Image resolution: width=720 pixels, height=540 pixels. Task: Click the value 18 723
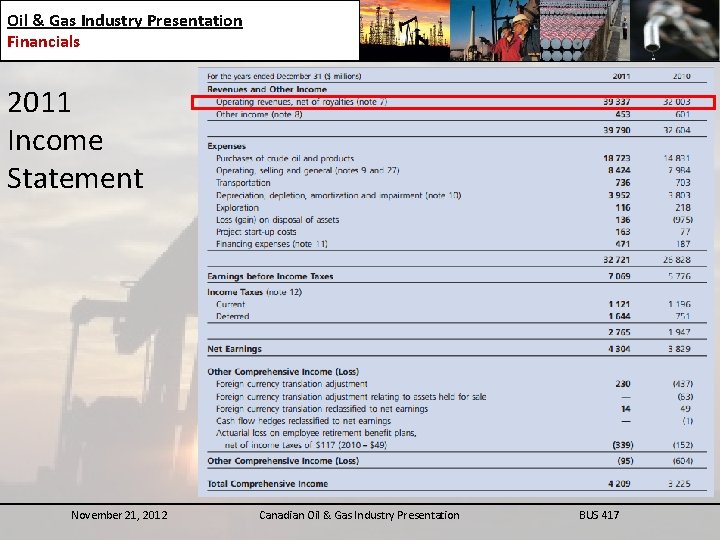pos(617,158)
